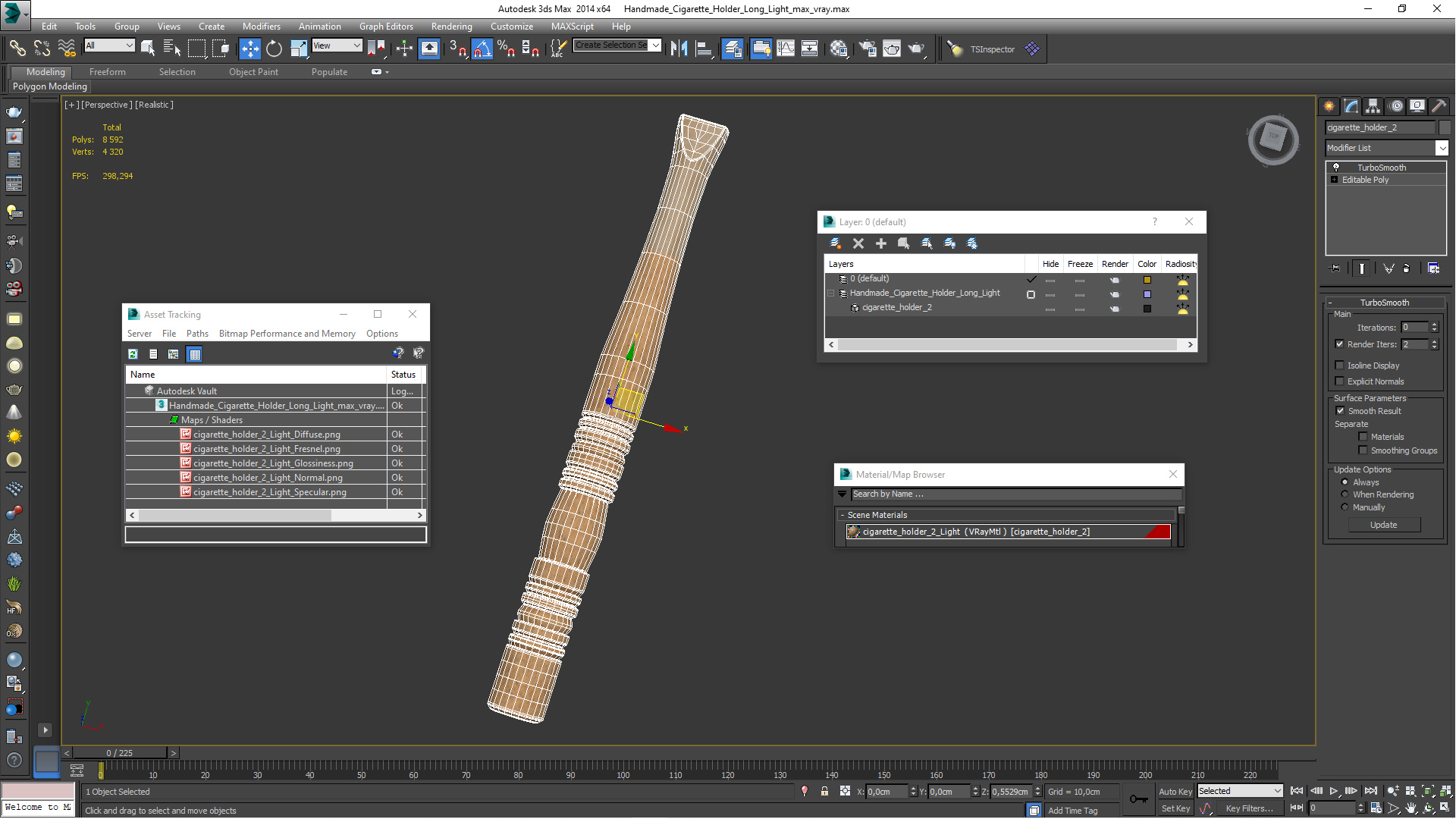Collapse the Scene Materials group

[x=843, y=515]
